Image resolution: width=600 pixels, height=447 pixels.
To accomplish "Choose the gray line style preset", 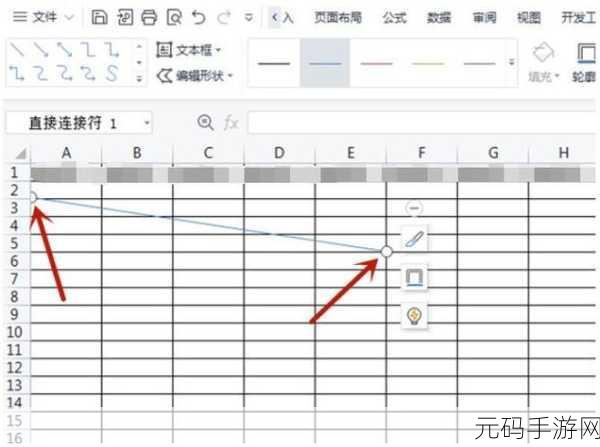I will (x=479, y=63).
